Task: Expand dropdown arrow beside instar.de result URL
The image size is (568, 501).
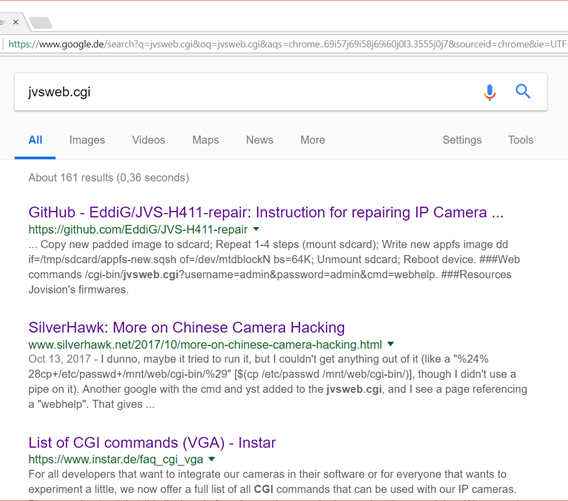Action: [x=212, y=459]
